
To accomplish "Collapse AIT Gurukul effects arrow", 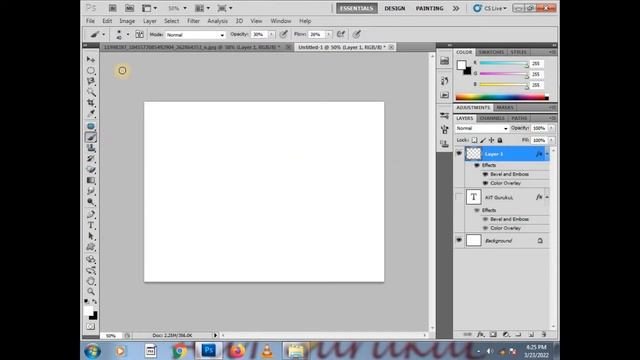I will 547,198.
